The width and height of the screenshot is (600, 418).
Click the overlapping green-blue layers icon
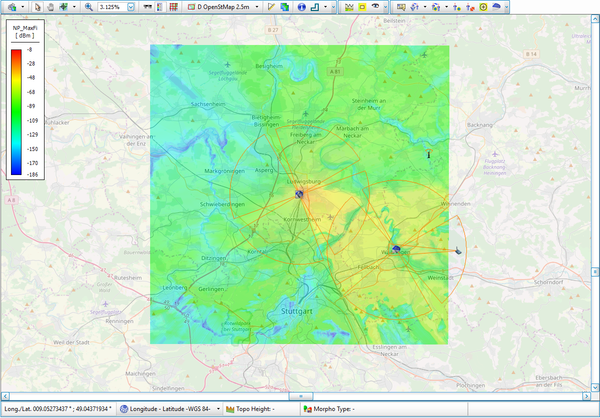coord(285,7)
